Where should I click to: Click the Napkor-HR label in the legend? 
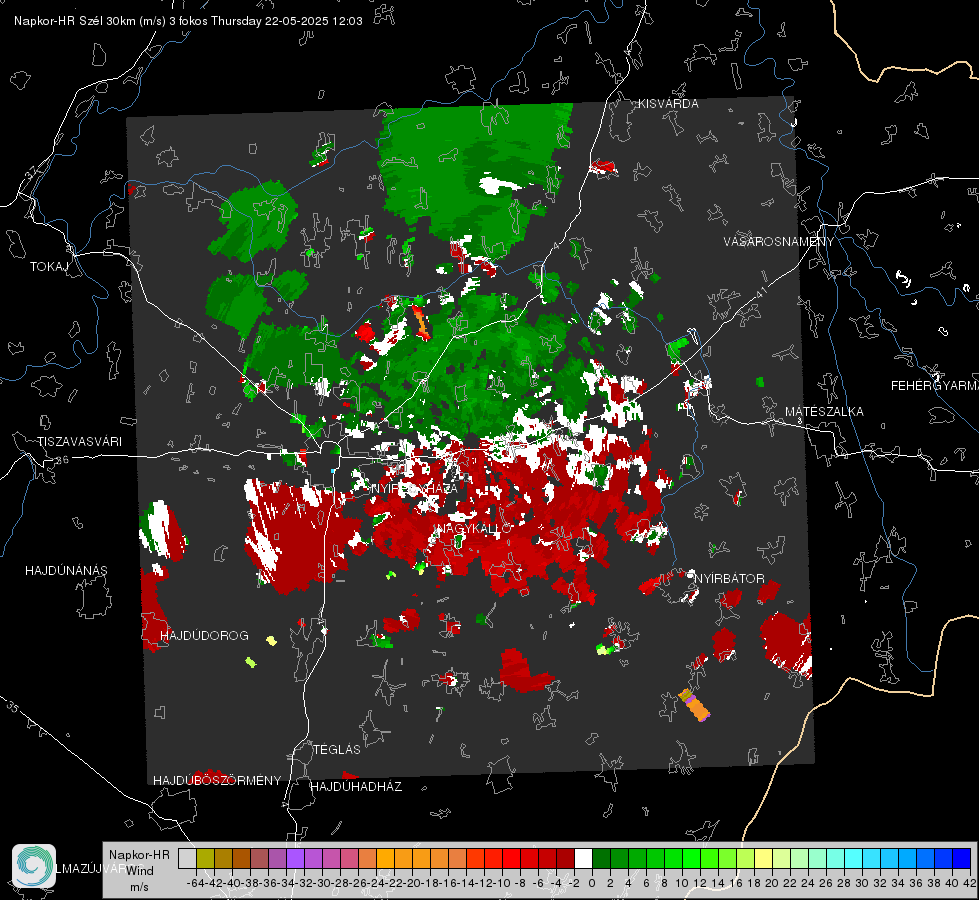pos(139,855)
